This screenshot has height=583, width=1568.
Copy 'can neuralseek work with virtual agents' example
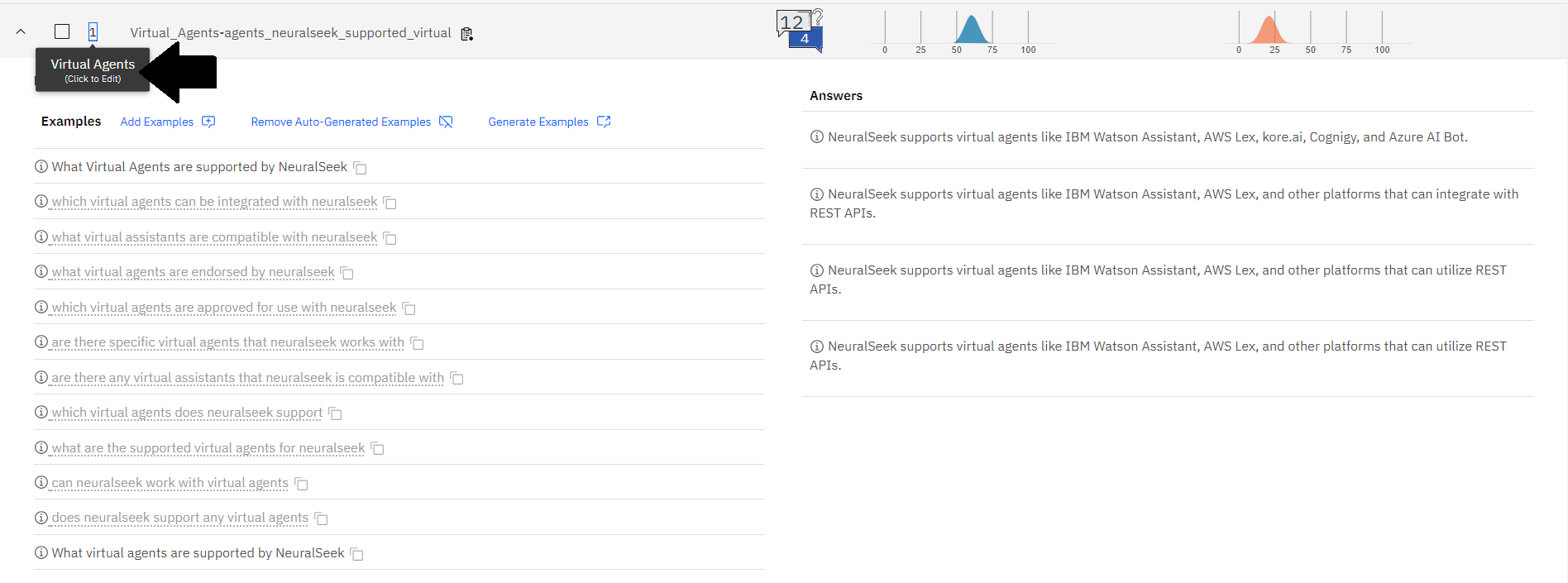pos(301,484)
